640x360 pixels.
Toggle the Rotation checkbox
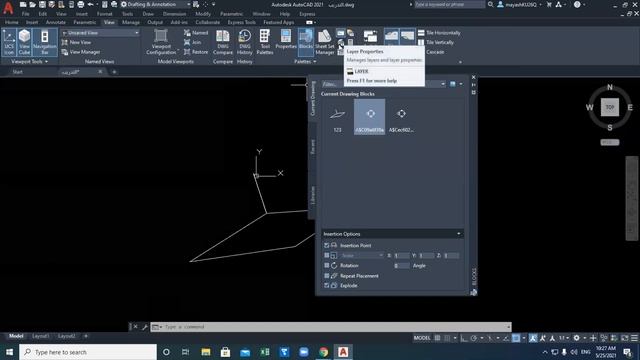(x=327, y=265)
